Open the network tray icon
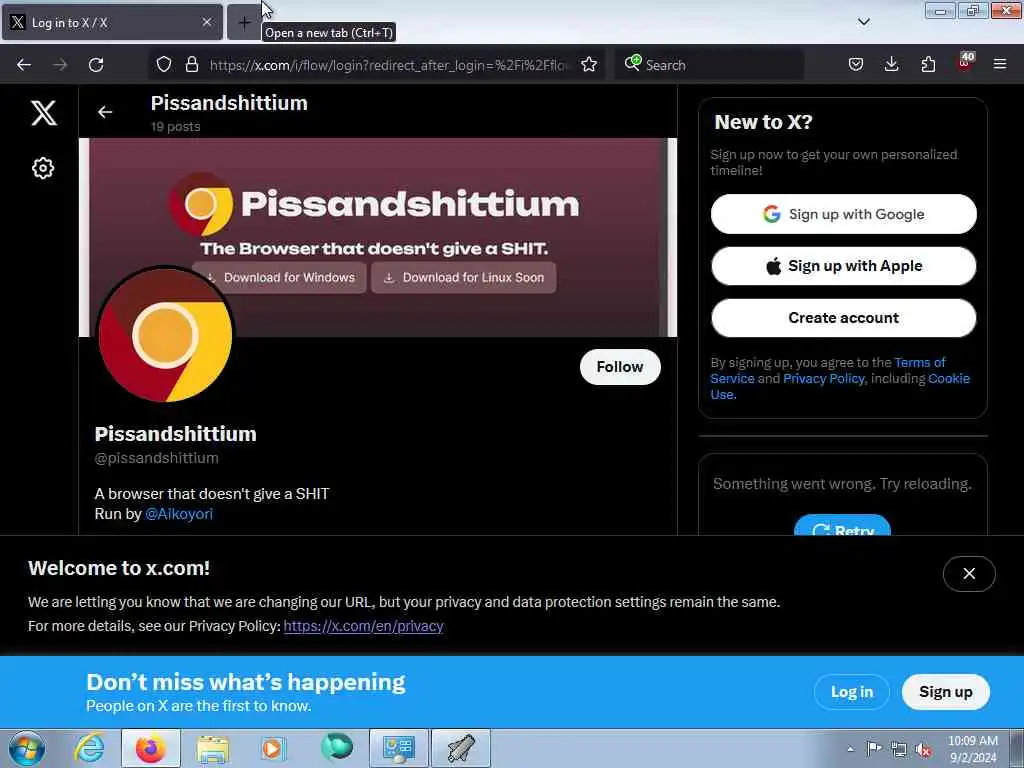The image size is (1024, 768). tap(899, 750)
